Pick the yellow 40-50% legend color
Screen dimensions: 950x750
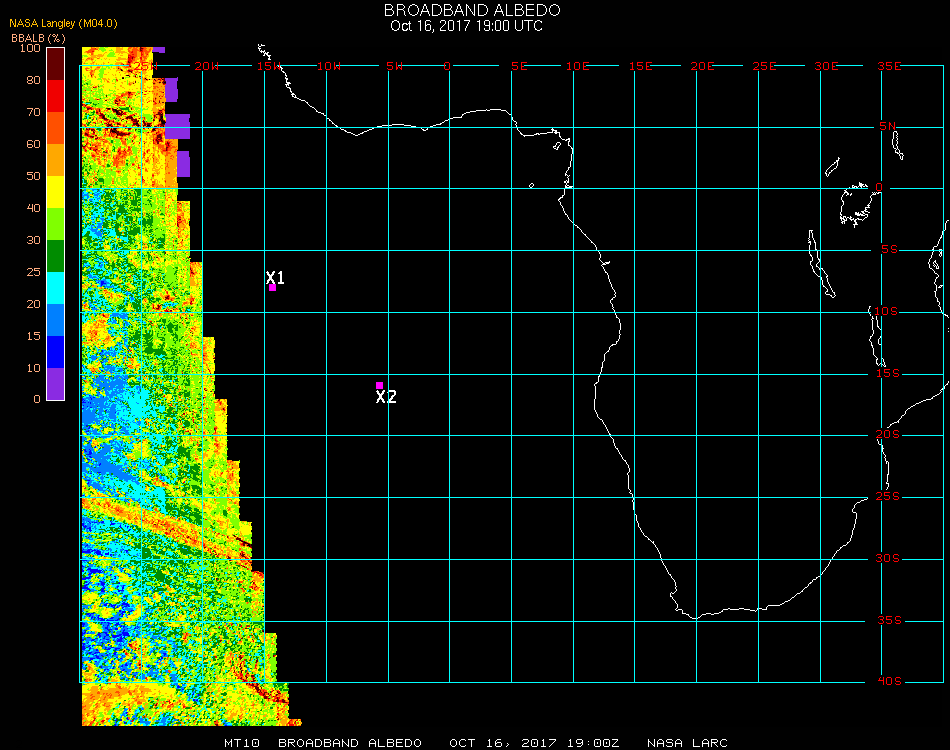[56, 192]
